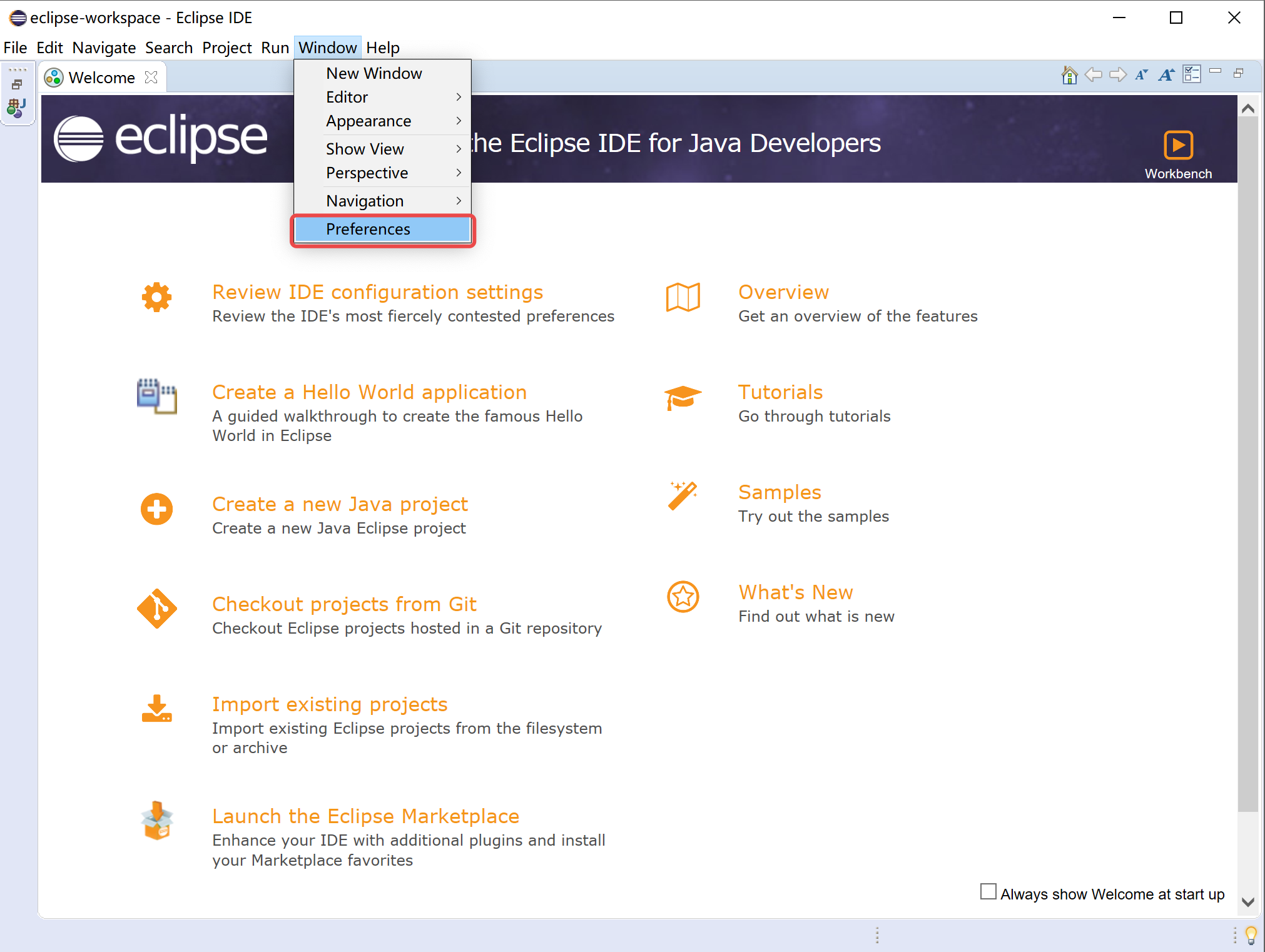Expand the Appearance submenu

pyautogui.click(x=382, y=121)
